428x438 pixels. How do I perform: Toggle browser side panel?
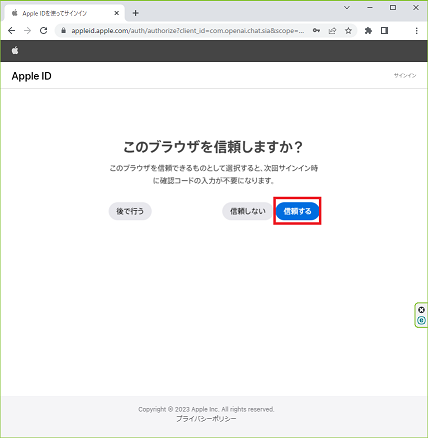(384, 31)
